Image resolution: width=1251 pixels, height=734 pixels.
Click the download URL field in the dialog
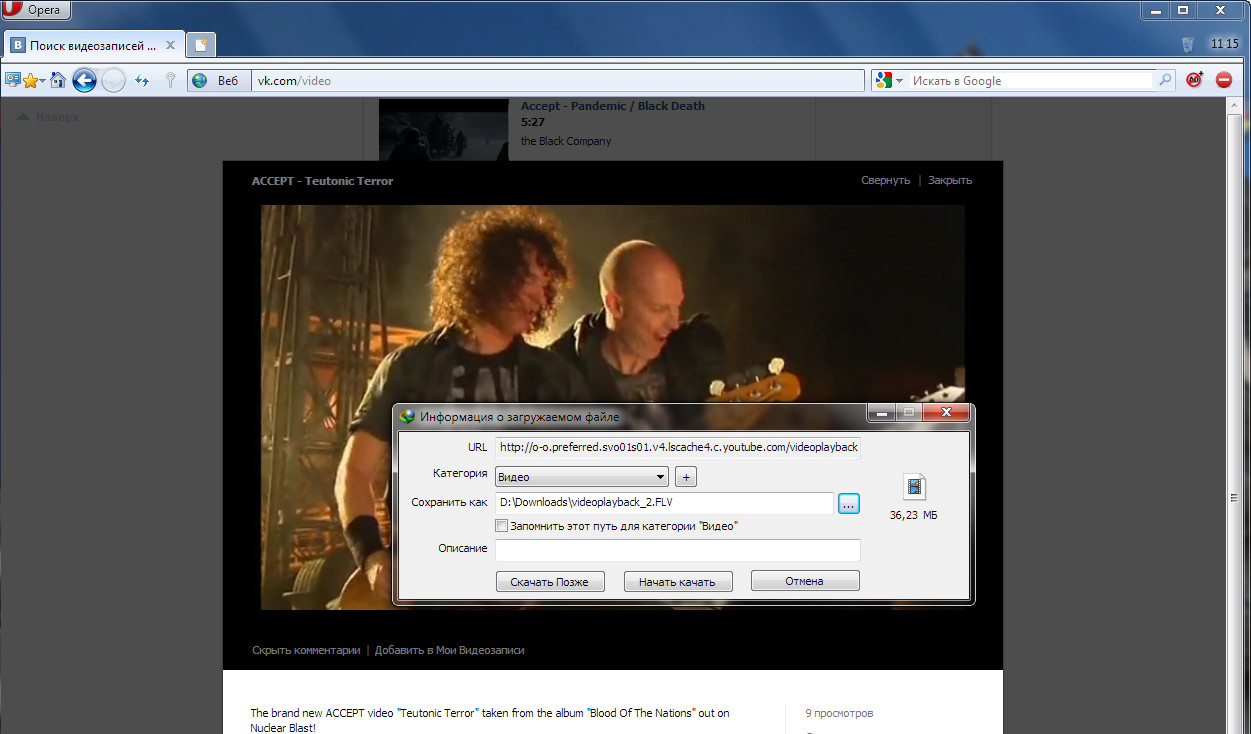coord(677,447)
